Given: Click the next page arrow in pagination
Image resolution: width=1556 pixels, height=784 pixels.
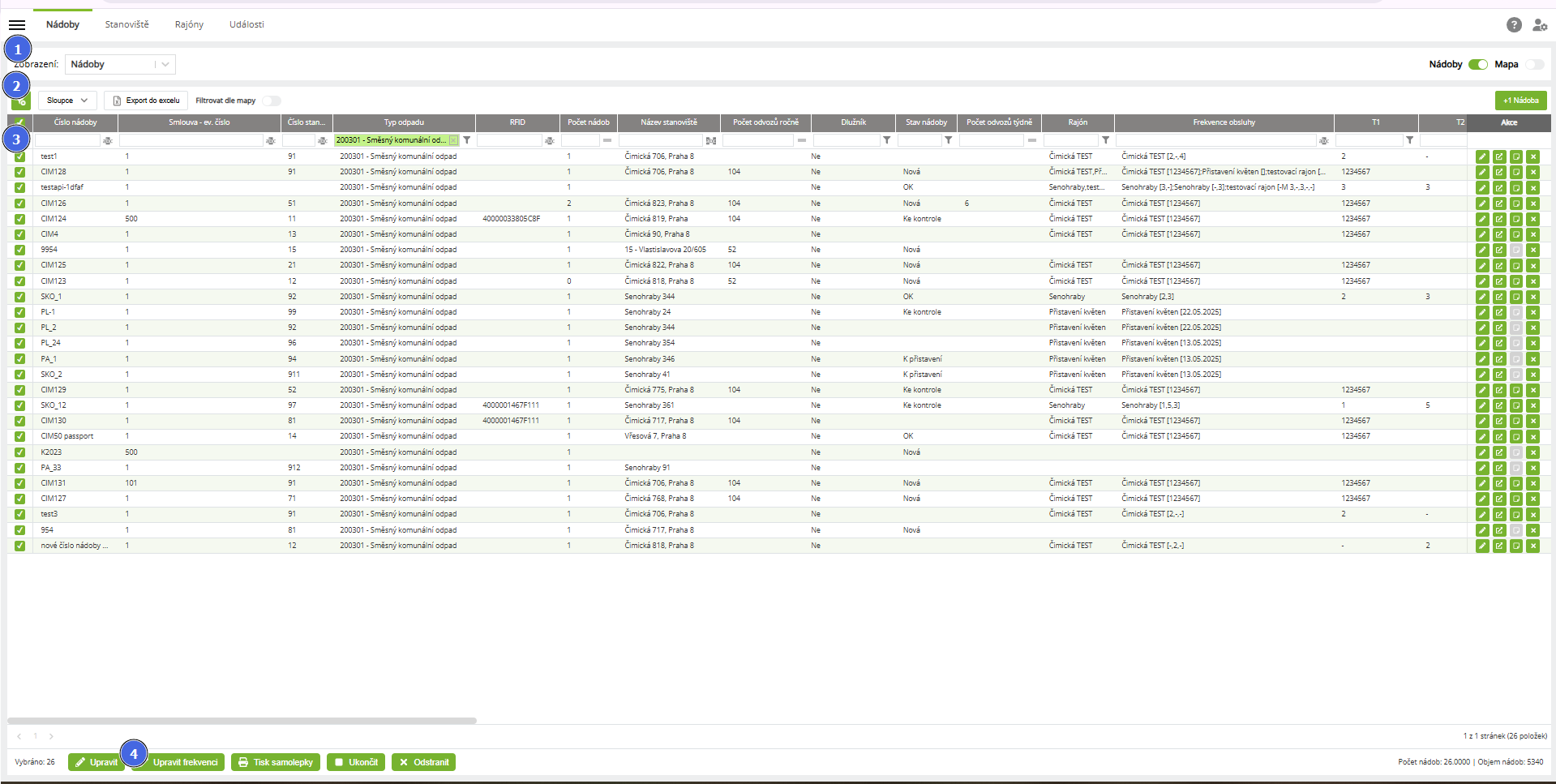Looking at the screenshot, I should tap(51, 736).
